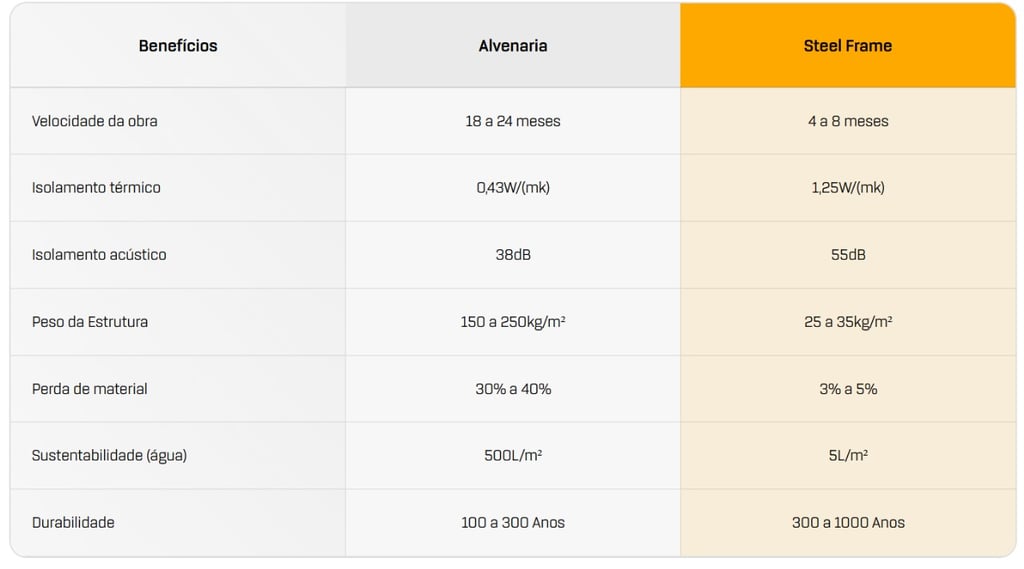Click the 1,25W/(mk) value
This screenshot has height=569, width=1024.
coord(848,188)
